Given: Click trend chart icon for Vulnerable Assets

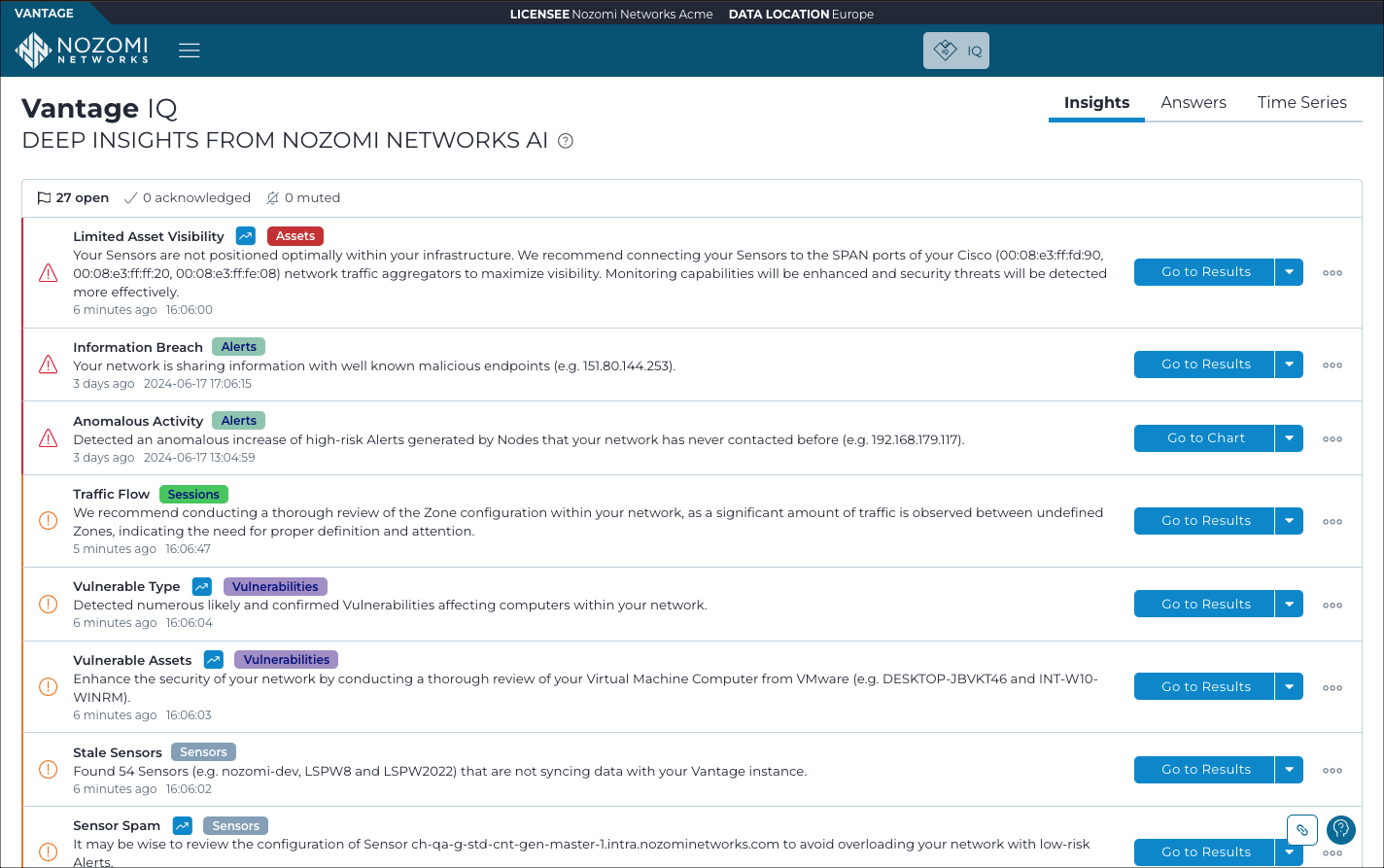Looking at the screenshot, I should pyautogui.click(x=214, y=659).
